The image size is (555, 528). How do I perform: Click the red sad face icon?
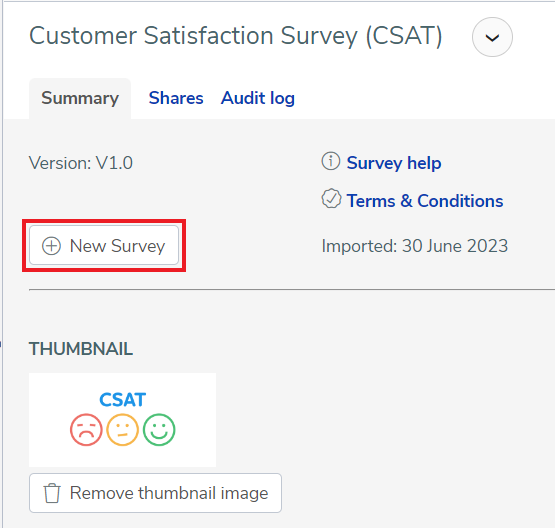[86, 430]
